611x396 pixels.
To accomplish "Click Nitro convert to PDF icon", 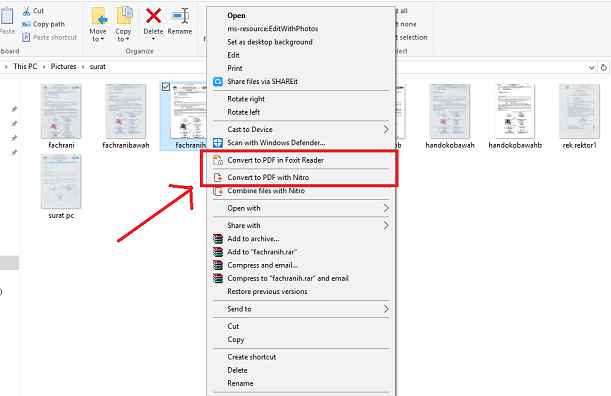I will (x=218, y=177).
